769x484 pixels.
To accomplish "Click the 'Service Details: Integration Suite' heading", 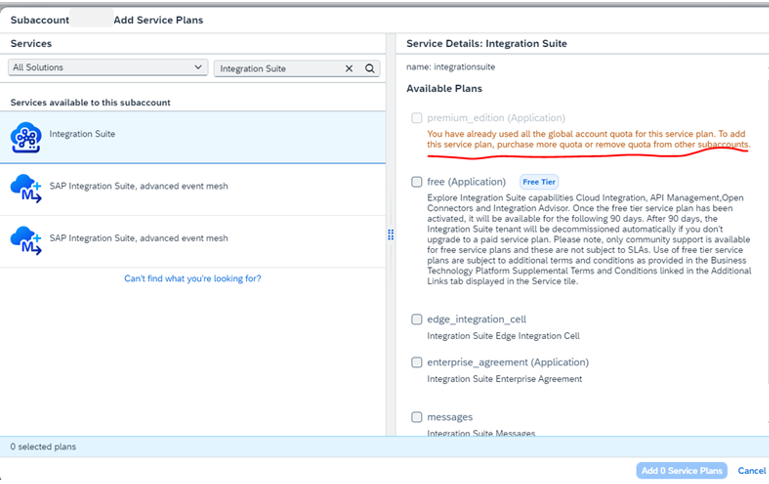I will click(x=487, y=44).
